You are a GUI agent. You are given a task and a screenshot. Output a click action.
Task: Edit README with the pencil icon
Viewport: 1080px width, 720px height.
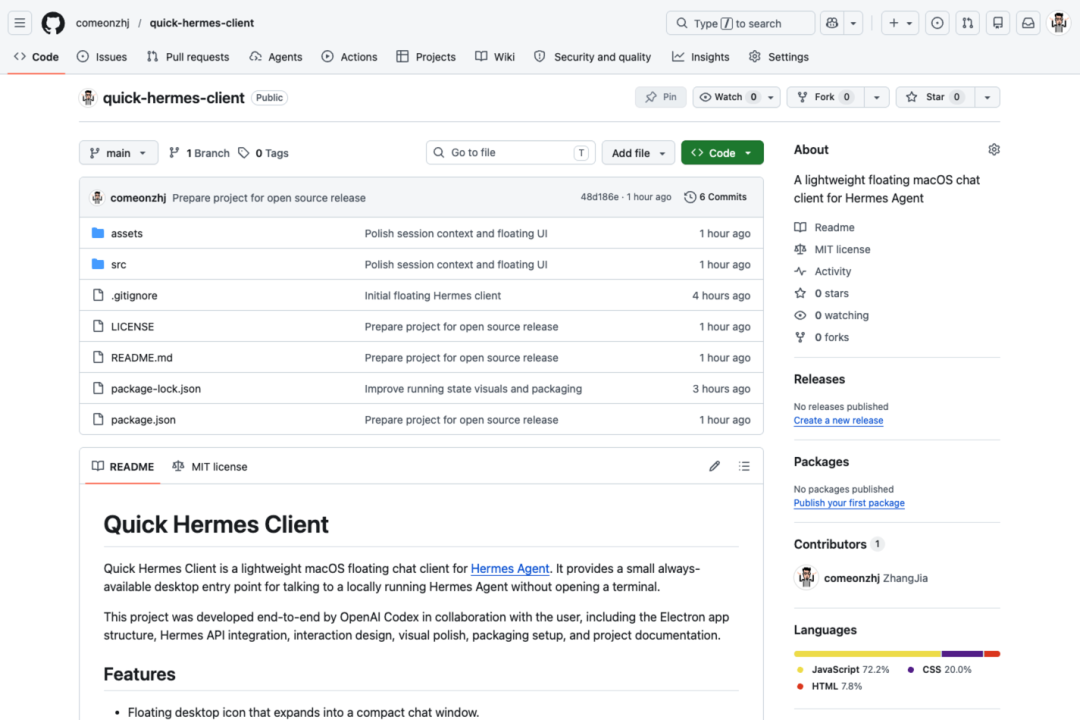[x=714, y=466]
